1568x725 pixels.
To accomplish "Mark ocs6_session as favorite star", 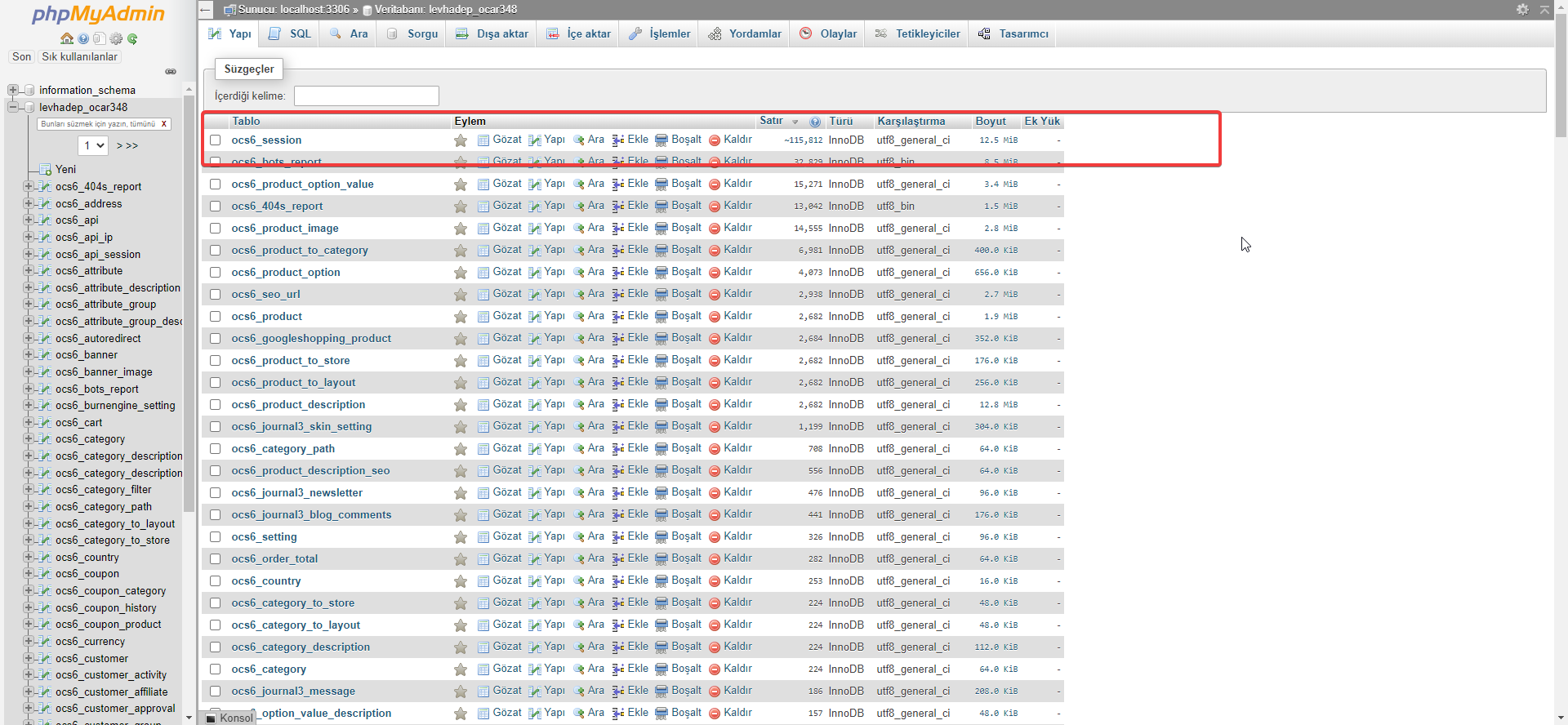I will click(x=461, y=140).
